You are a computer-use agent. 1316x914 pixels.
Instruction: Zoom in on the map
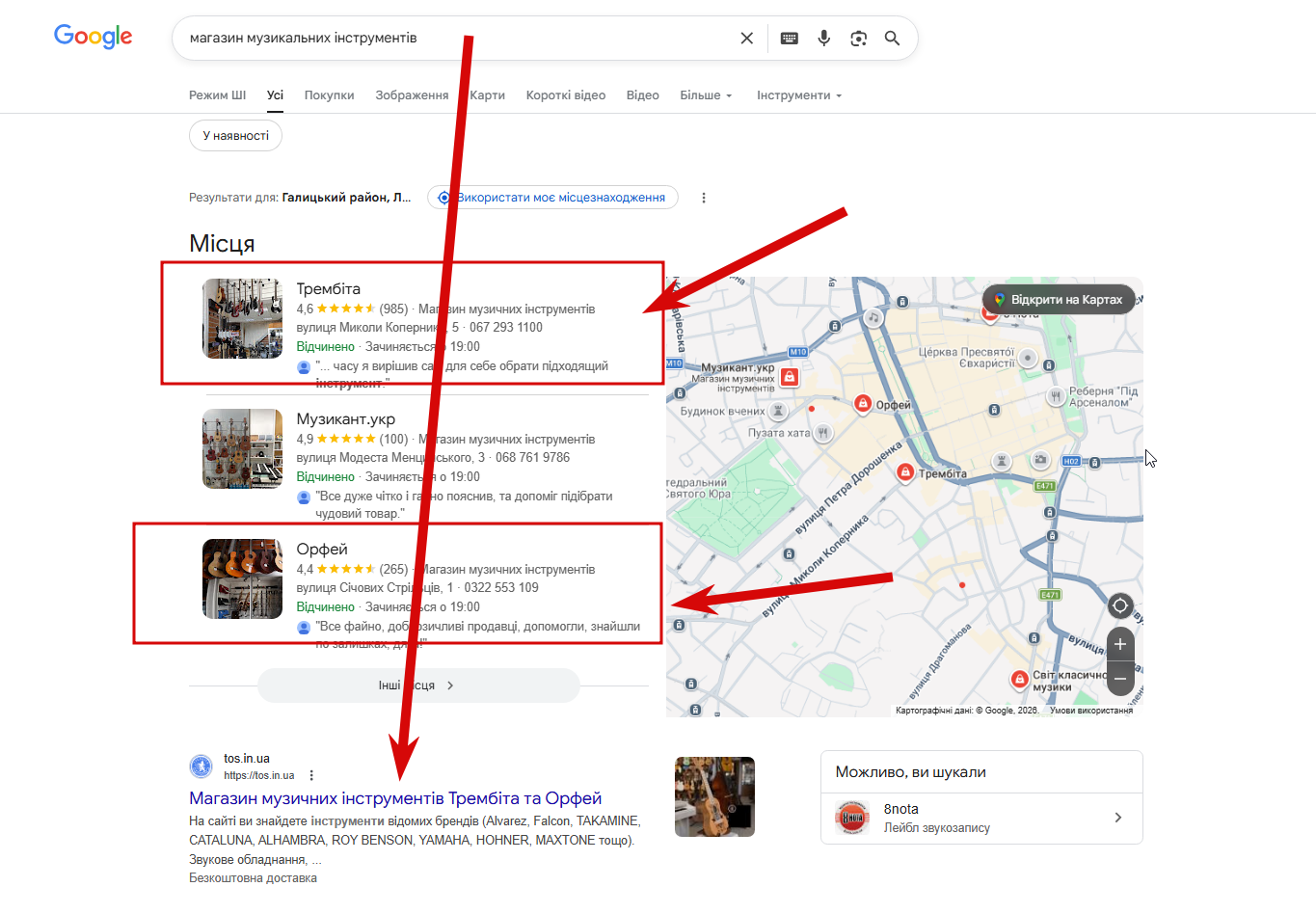coord(1120,644)
